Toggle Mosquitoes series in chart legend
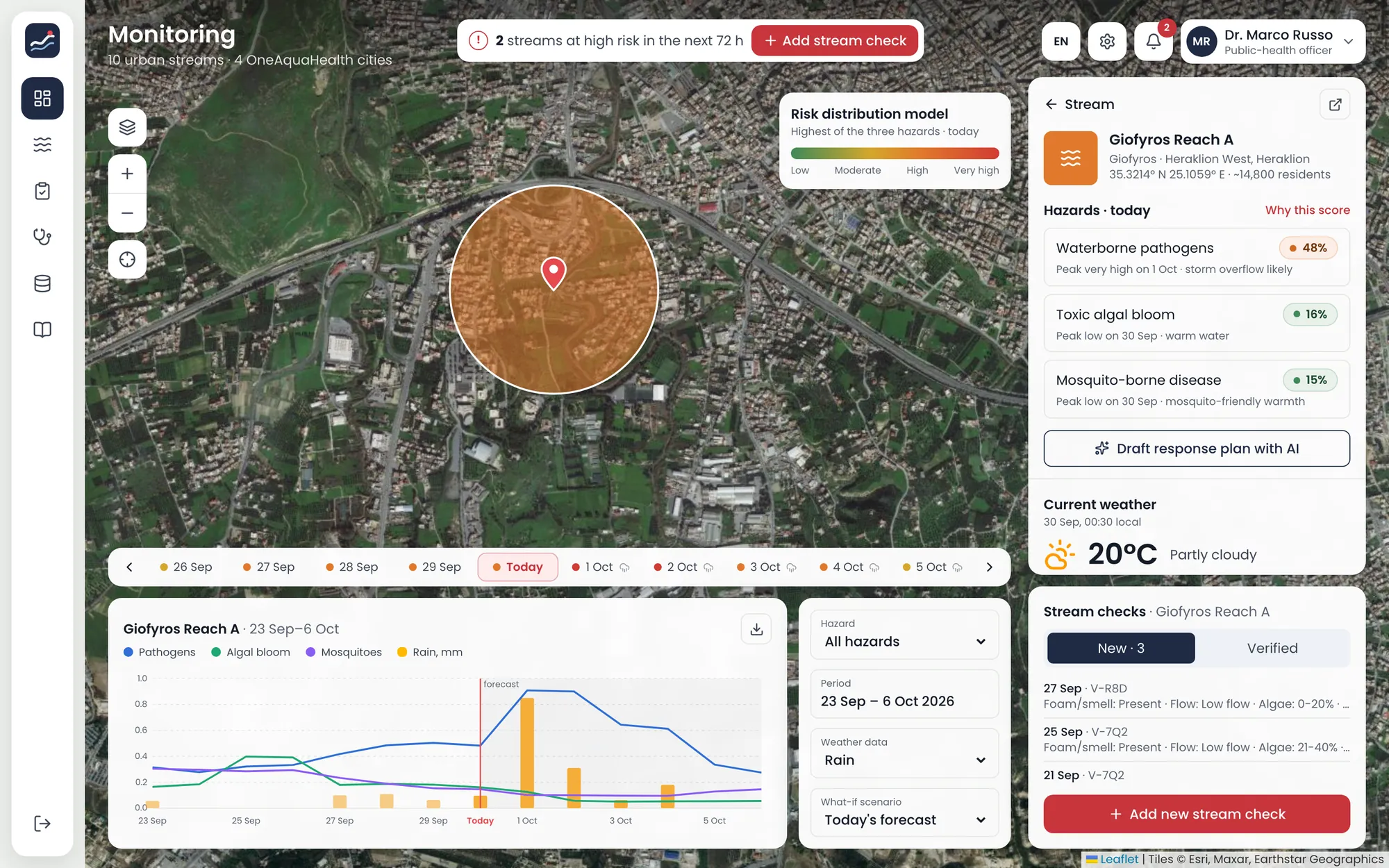Viewport: 1389px width, 868px height. pos(344,652)
